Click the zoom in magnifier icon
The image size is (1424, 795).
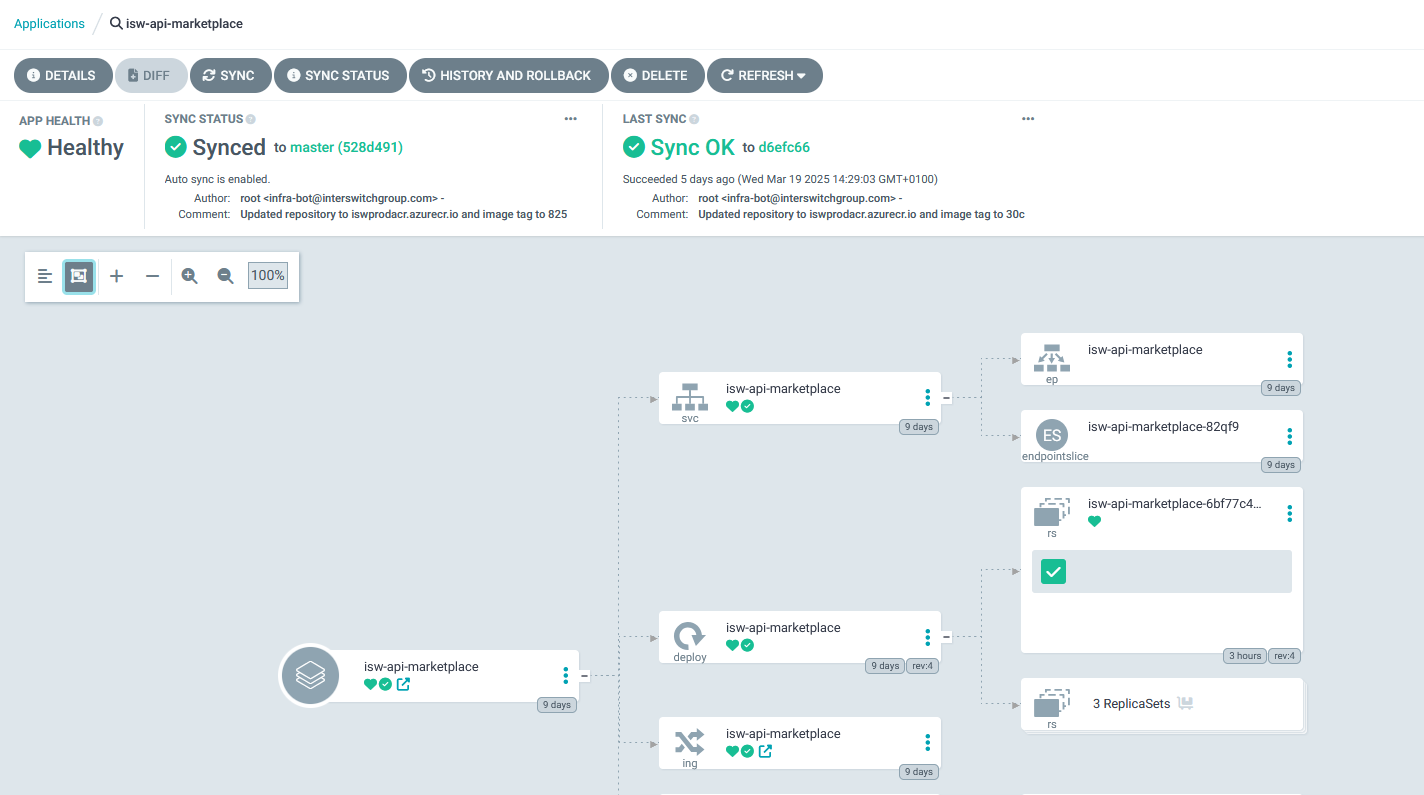(189, 276)
